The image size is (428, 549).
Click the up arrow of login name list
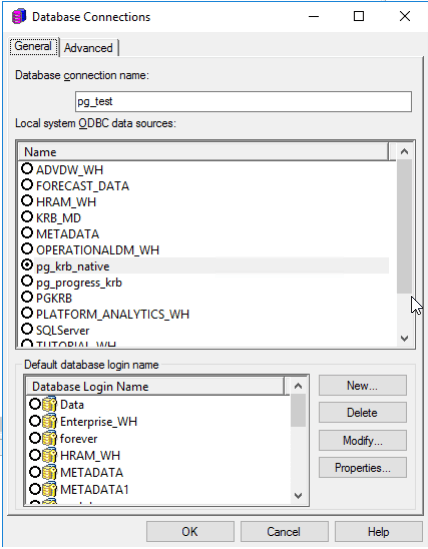pyautogui.click(x=298, y=386)
